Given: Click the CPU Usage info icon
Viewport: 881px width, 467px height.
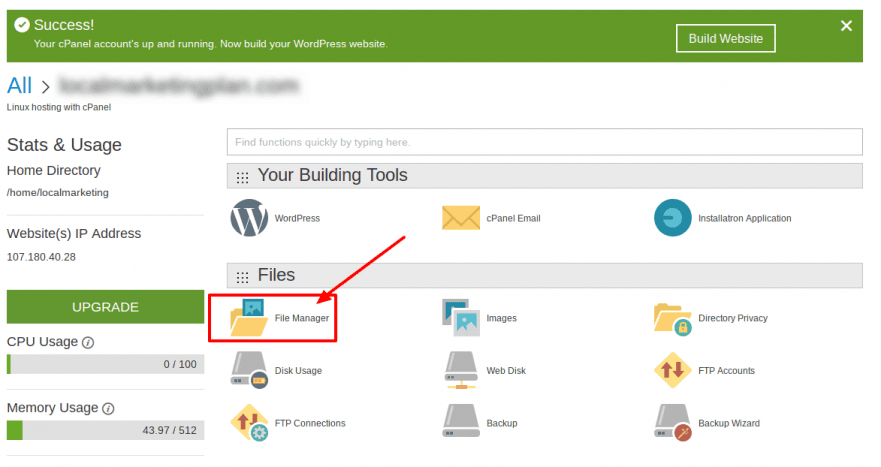Looking at the screenshot, I should tap(88, 342).
